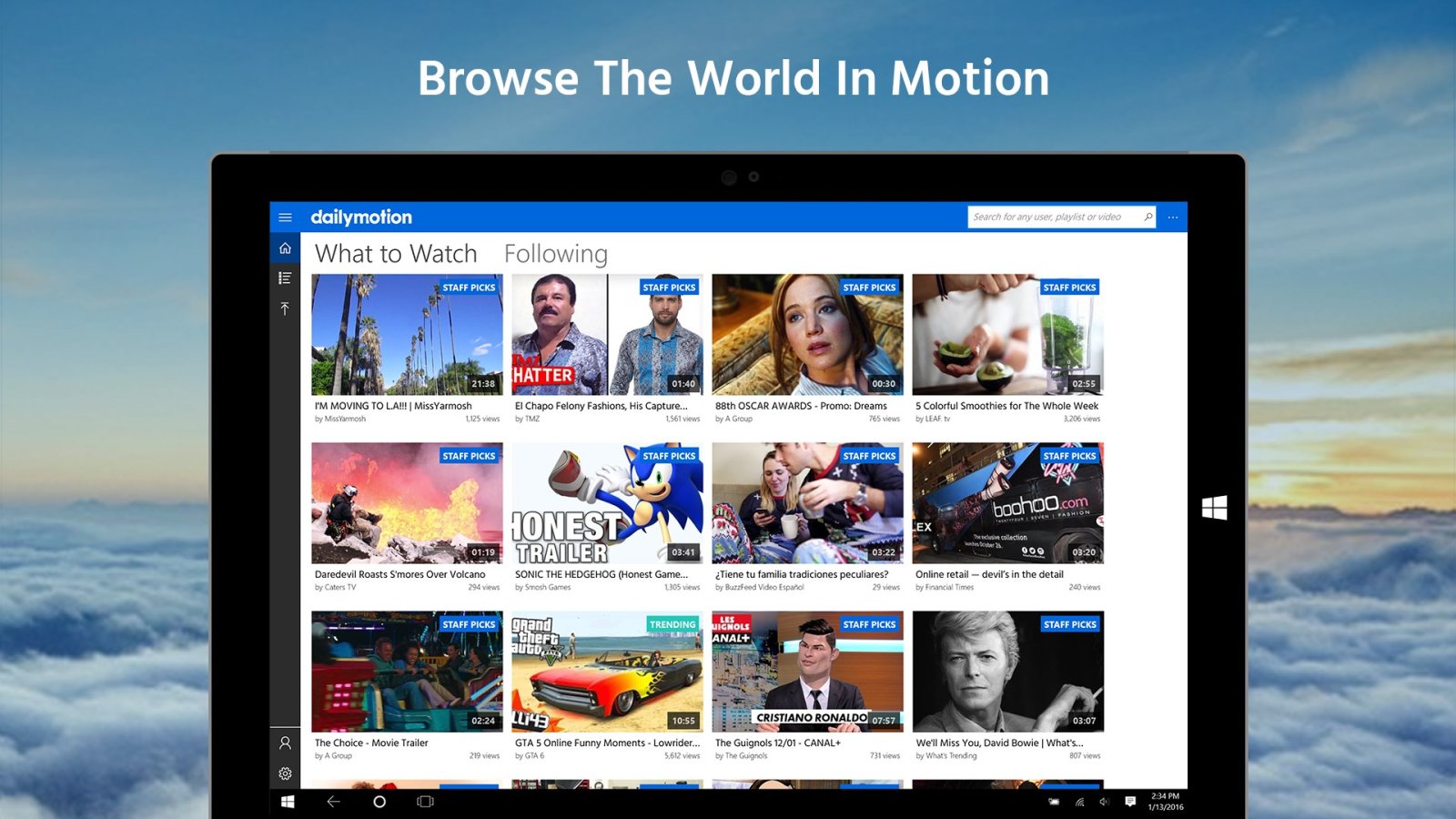Image resolution: width=1456 pixels, height=819 pixels.
Task: Open the notification center icon in taskbar
Action: (1130, 802)
